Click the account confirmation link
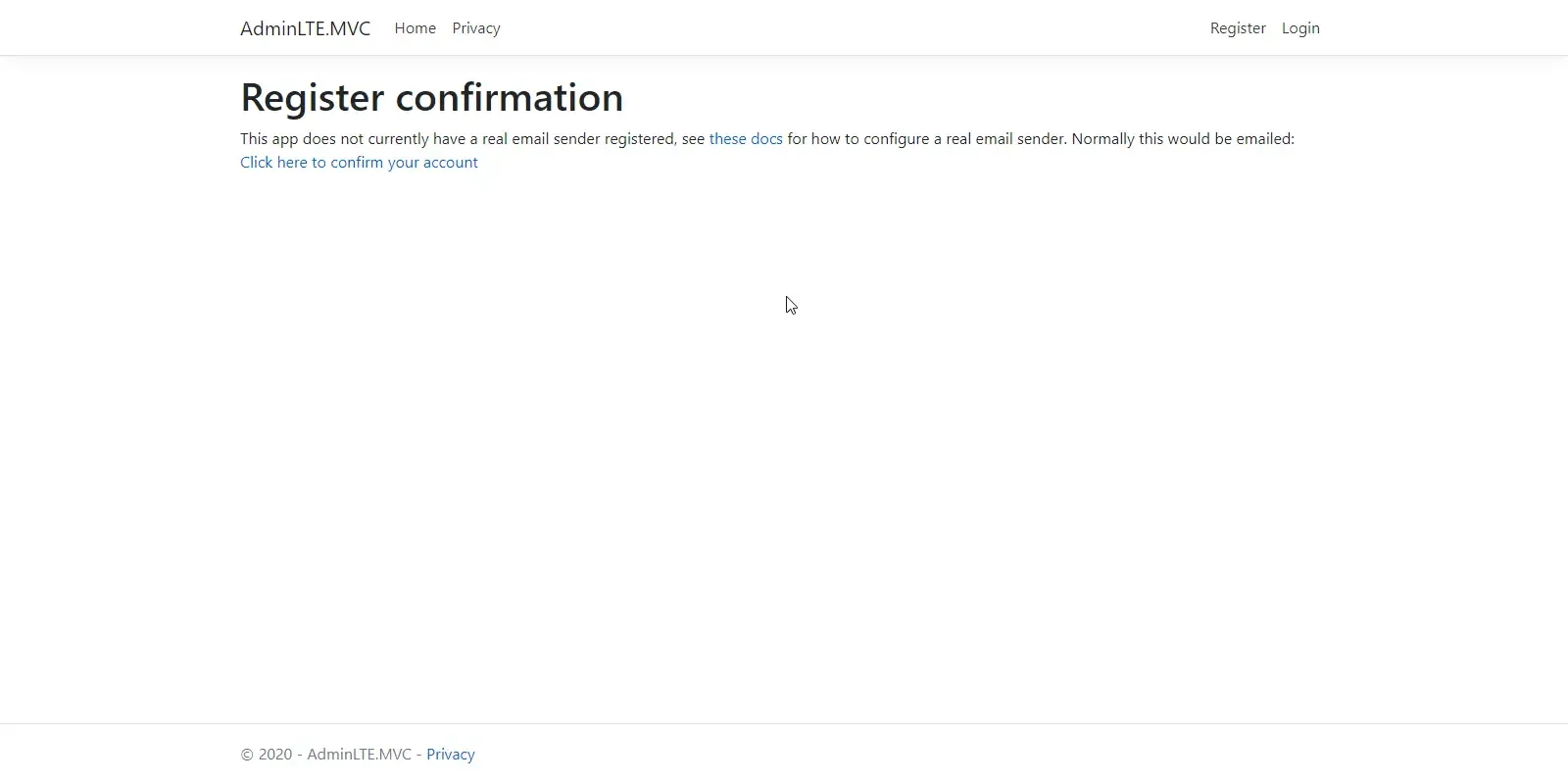The width and height of the screenshot is (1568, 783). point(359,162)
